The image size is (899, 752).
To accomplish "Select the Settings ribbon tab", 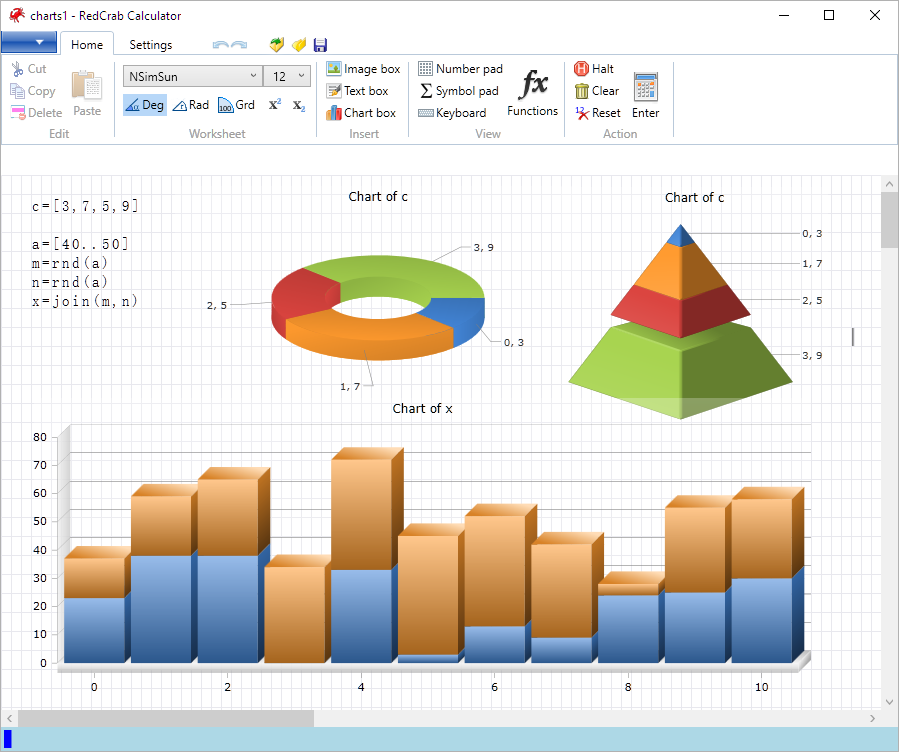I will click(x=151, y=45).
